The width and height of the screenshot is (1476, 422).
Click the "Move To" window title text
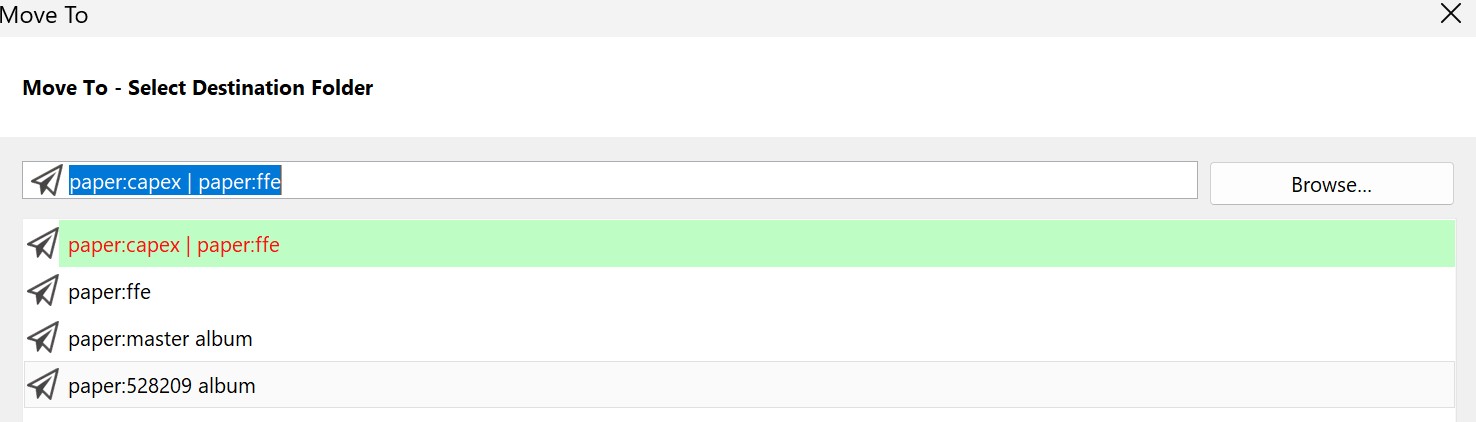tap(44, 15)
